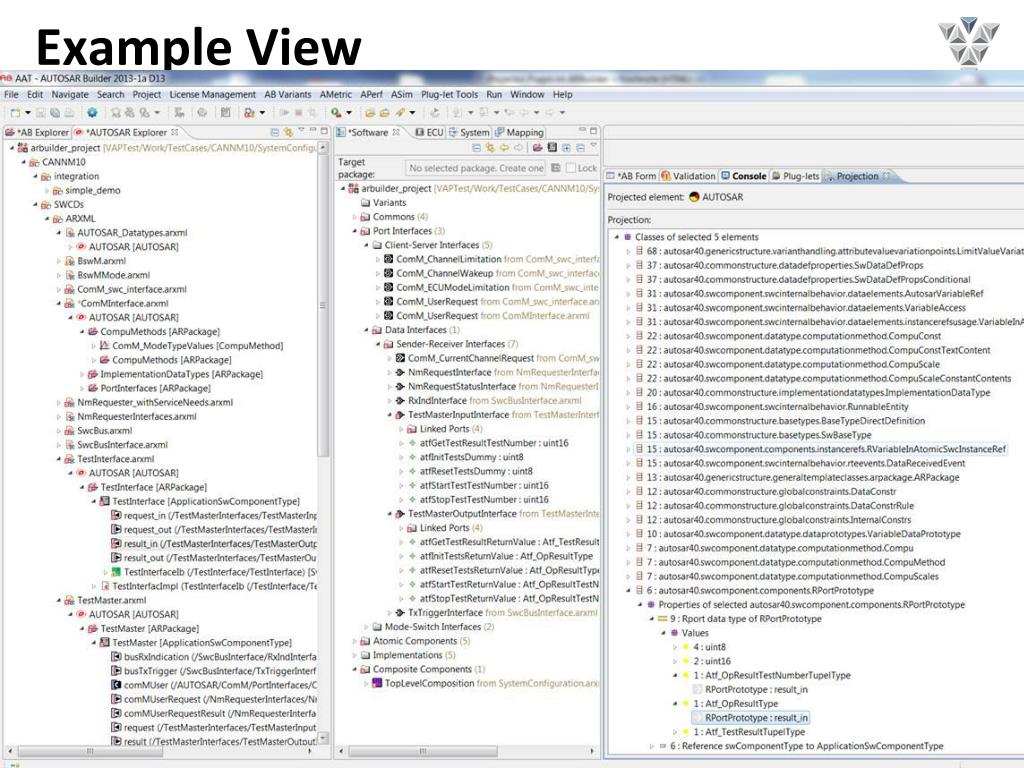The image size is (1024, 768).
Task: Switch to the ECU tab
Action: 430,132
